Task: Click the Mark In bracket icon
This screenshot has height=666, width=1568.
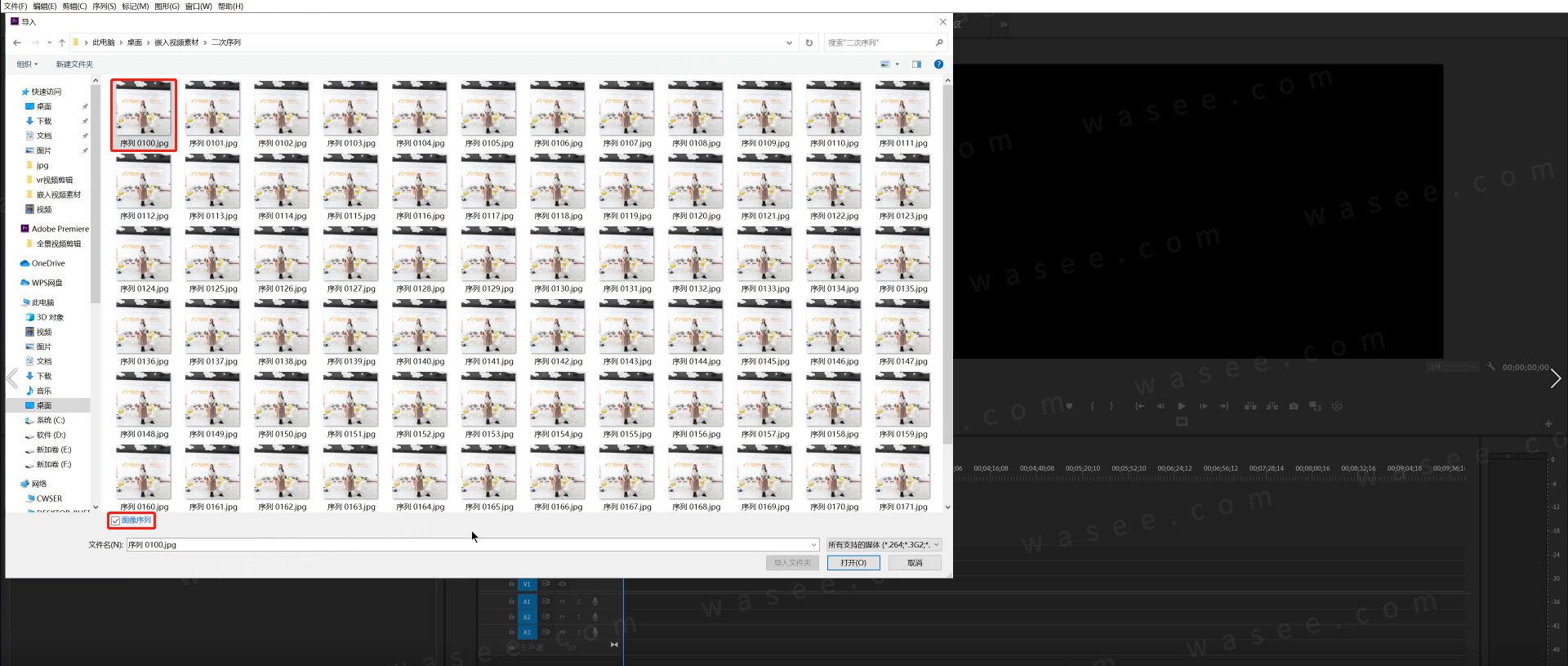Action: 1092,406
